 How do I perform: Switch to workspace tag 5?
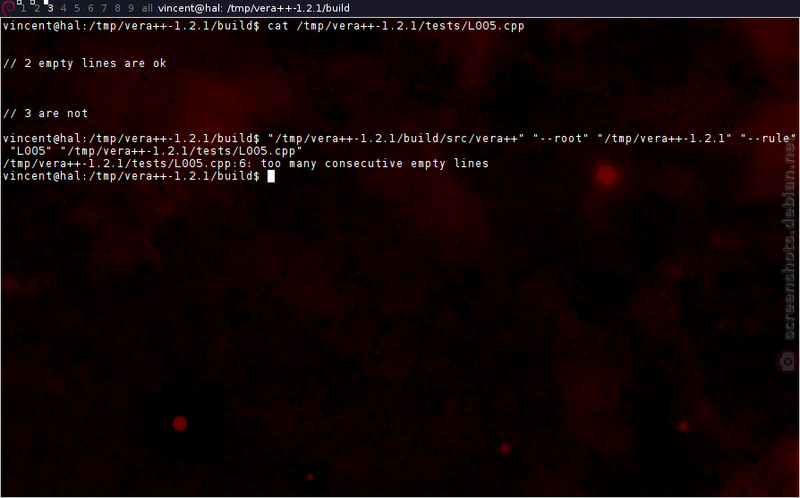point(77,8)
